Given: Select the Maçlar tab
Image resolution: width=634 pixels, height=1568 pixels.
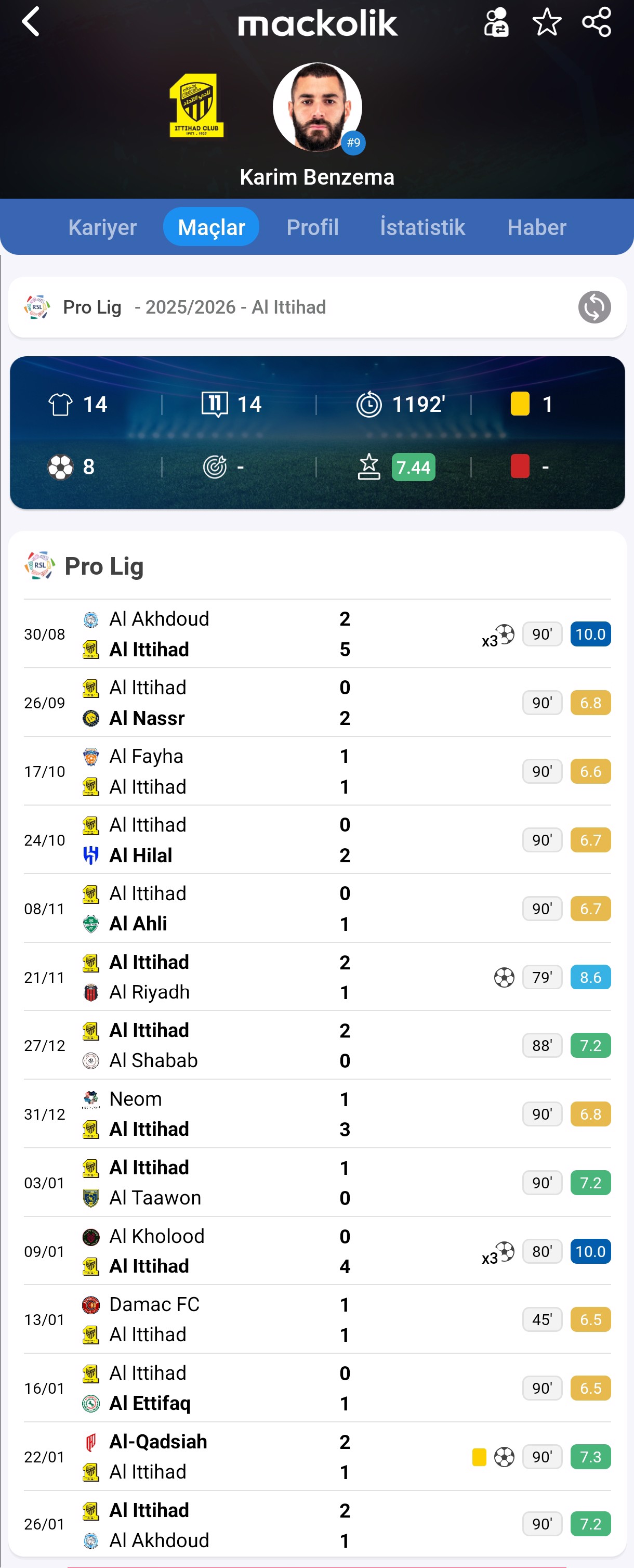Looking at the screenshot, I should 211,227.
